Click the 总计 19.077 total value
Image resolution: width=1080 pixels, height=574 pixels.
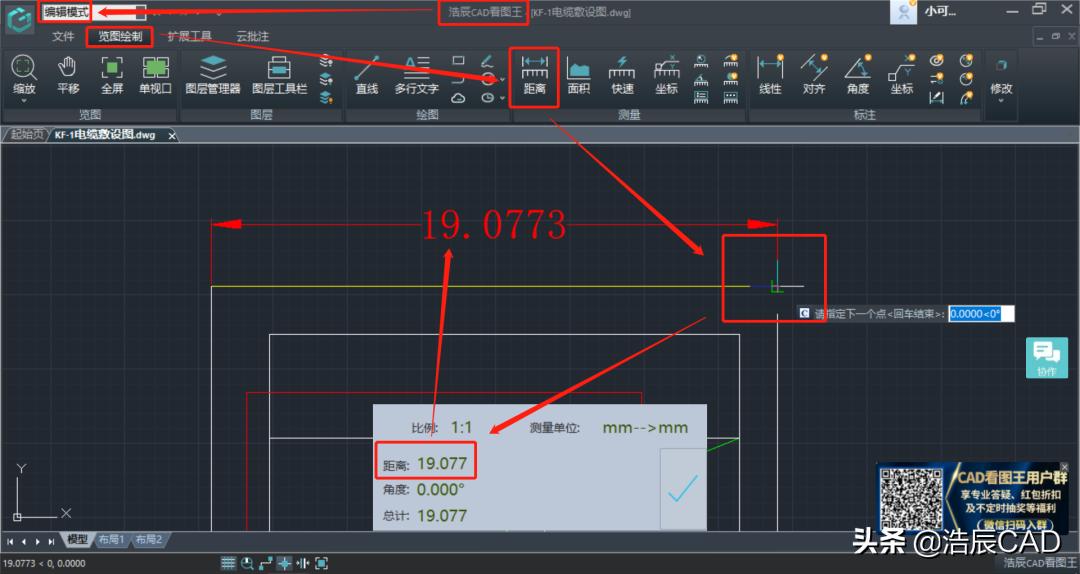[442, 515]
